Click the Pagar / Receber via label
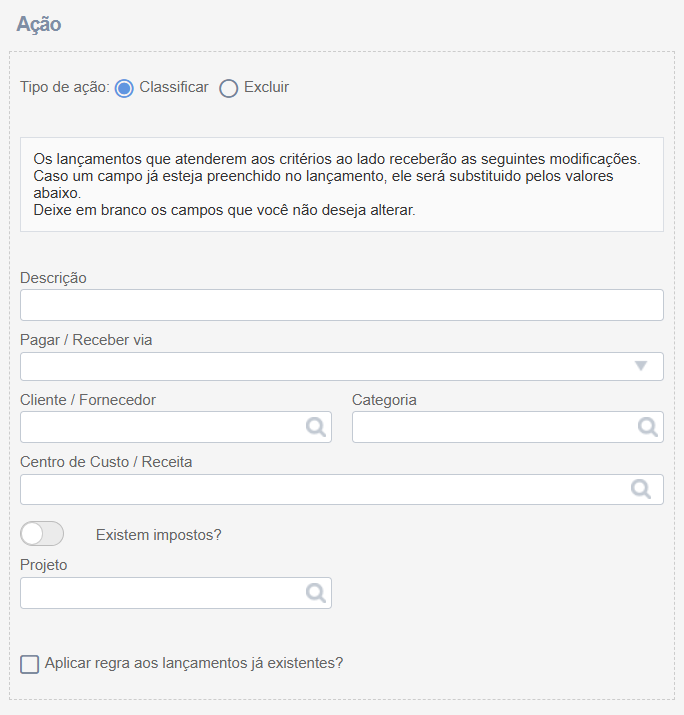Viewport: 684px width, 715px height. 86,340
